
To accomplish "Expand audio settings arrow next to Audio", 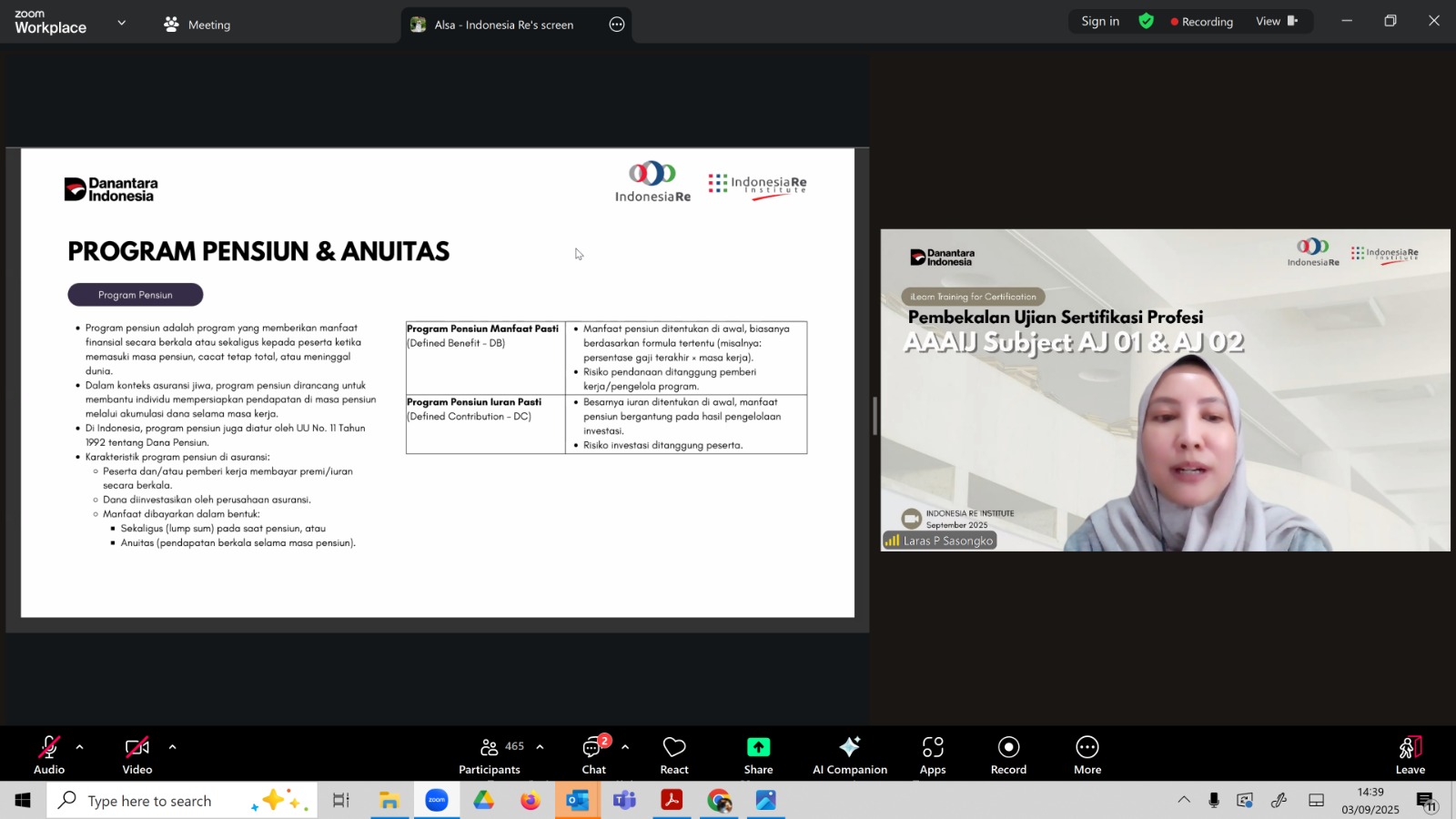I will coord(80,747).
